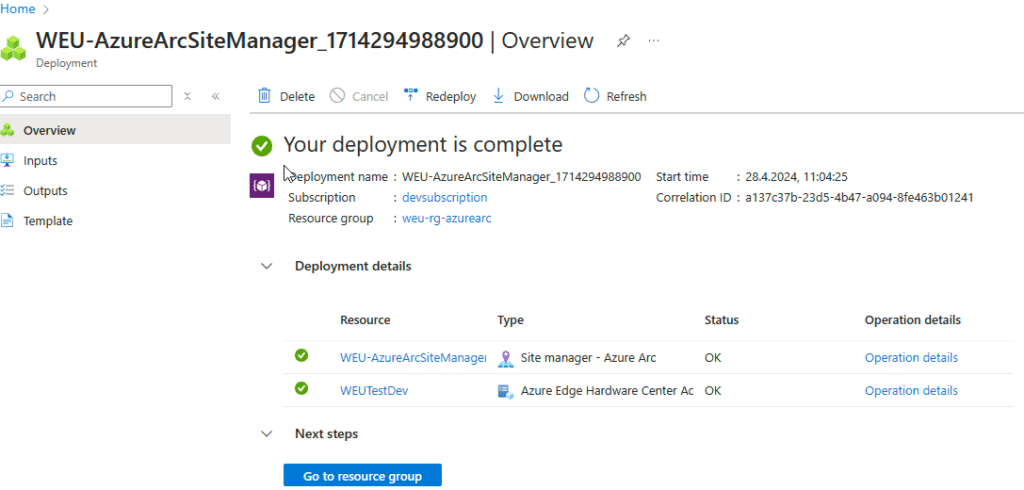
Task: Click the Outputs list icon
Action: coord(8,191)
